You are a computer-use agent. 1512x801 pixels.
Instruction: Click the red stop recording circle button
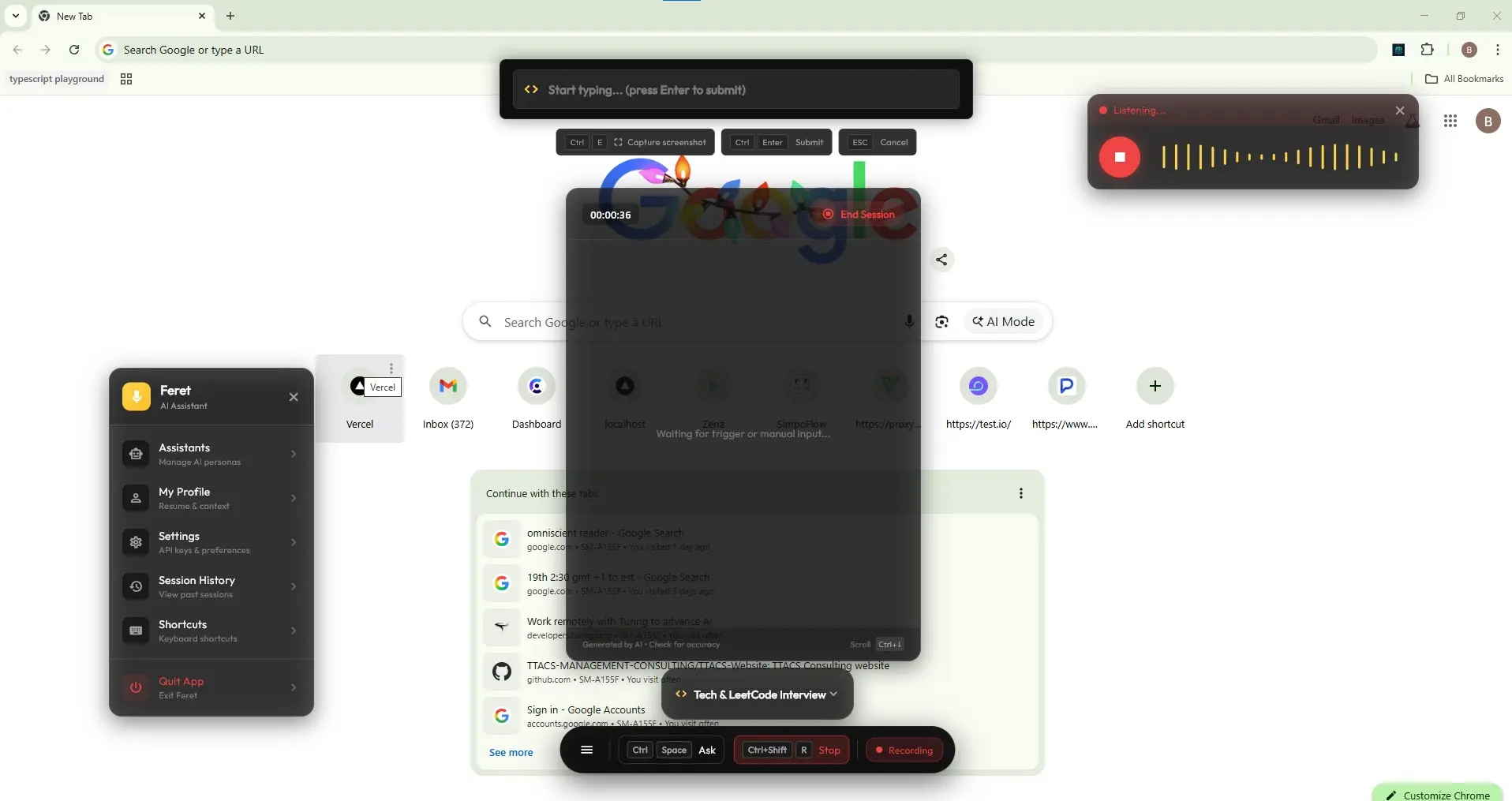coord(1120,157)
